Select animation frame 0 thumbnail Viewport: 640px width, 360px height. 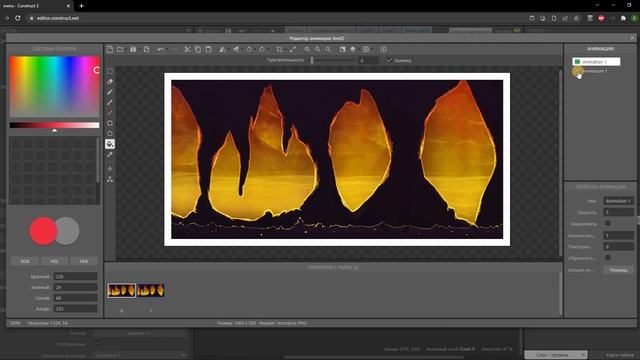[x=122, y=290]
